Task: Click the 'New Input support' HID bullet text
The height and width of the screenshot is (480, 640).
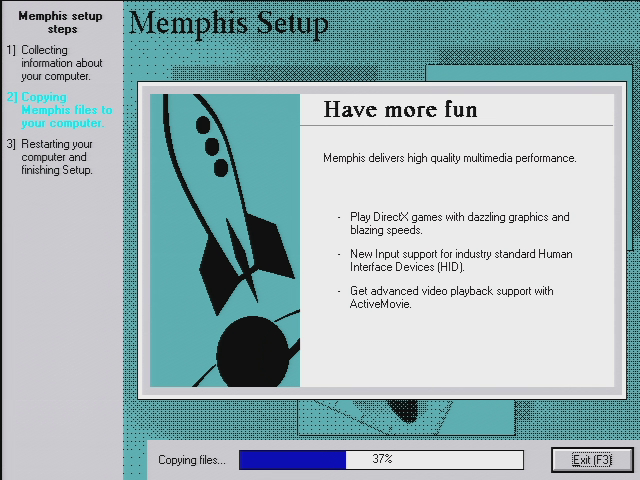Action: coord(461,260)
